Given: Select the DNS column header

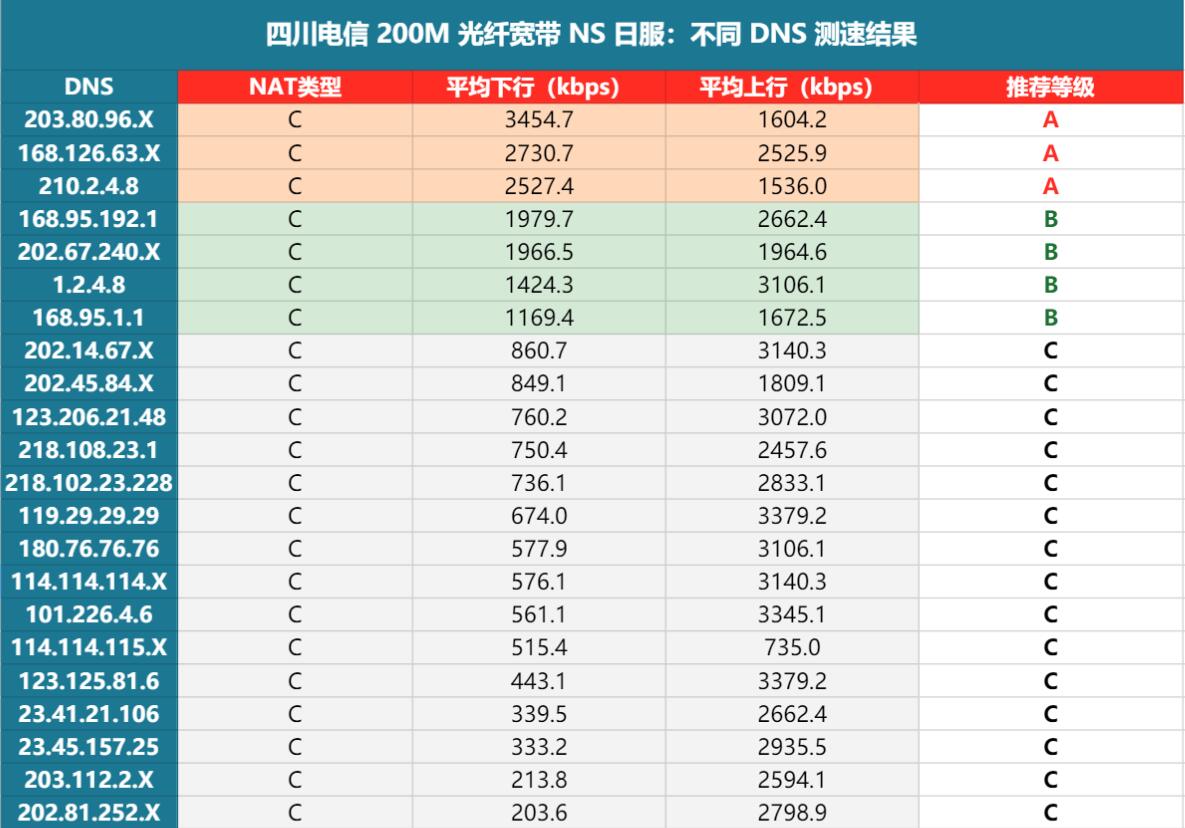Looking at the screenshot, I should click(88, 88).
